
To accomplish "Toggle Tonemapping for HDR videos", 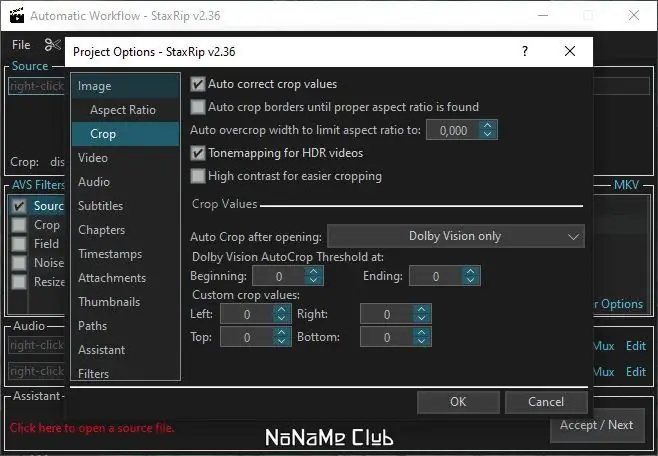I will [198, 153].
